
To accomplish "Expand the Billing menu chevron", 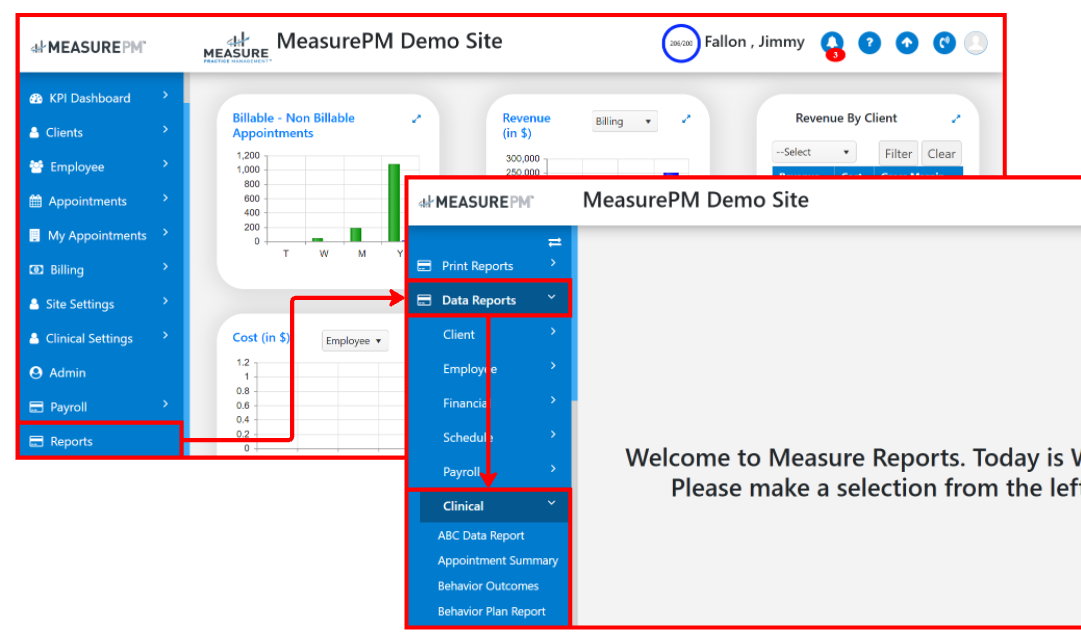I will point(165,267).
